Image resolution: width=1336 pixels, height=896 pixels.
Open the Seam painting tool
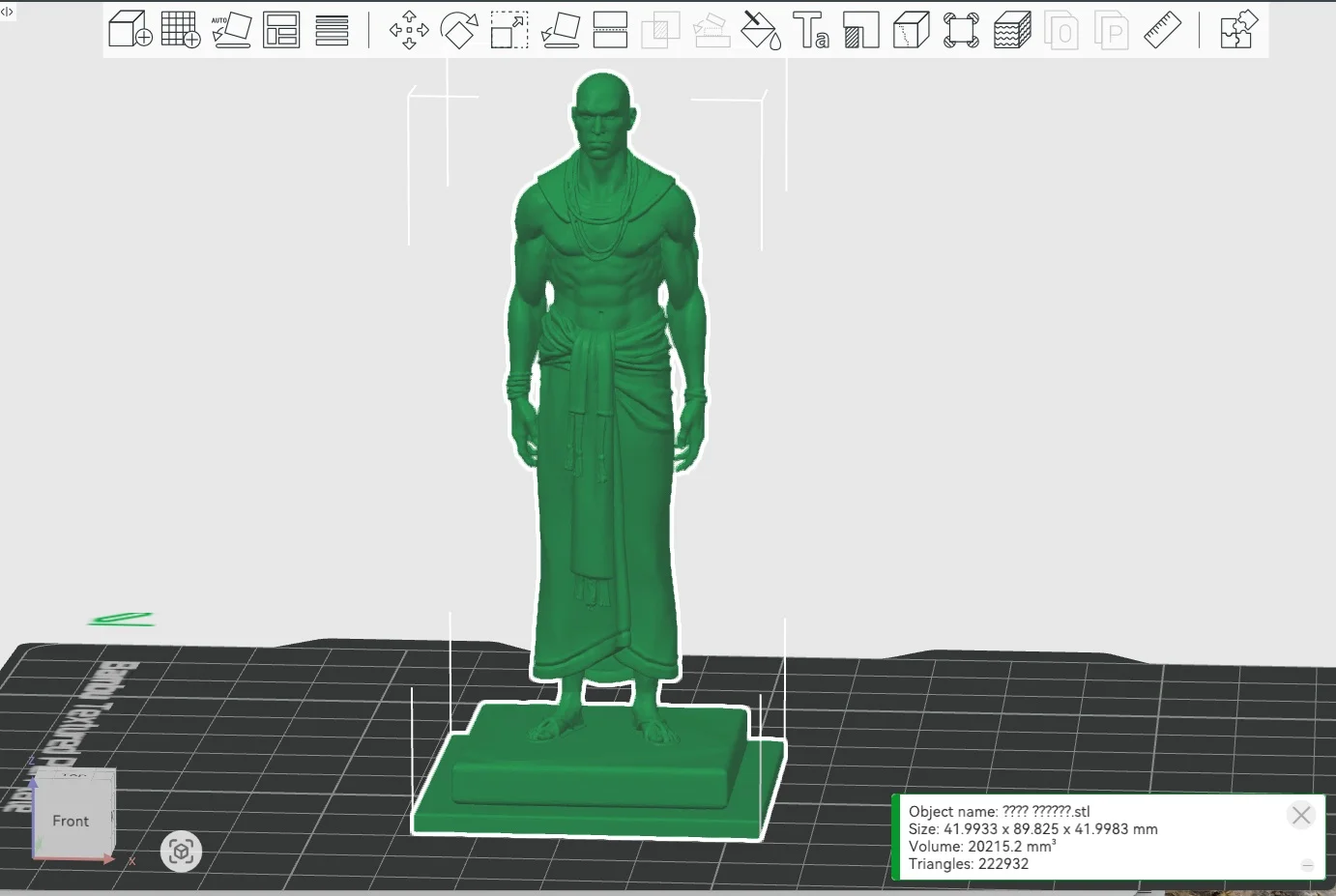point(911,30)
